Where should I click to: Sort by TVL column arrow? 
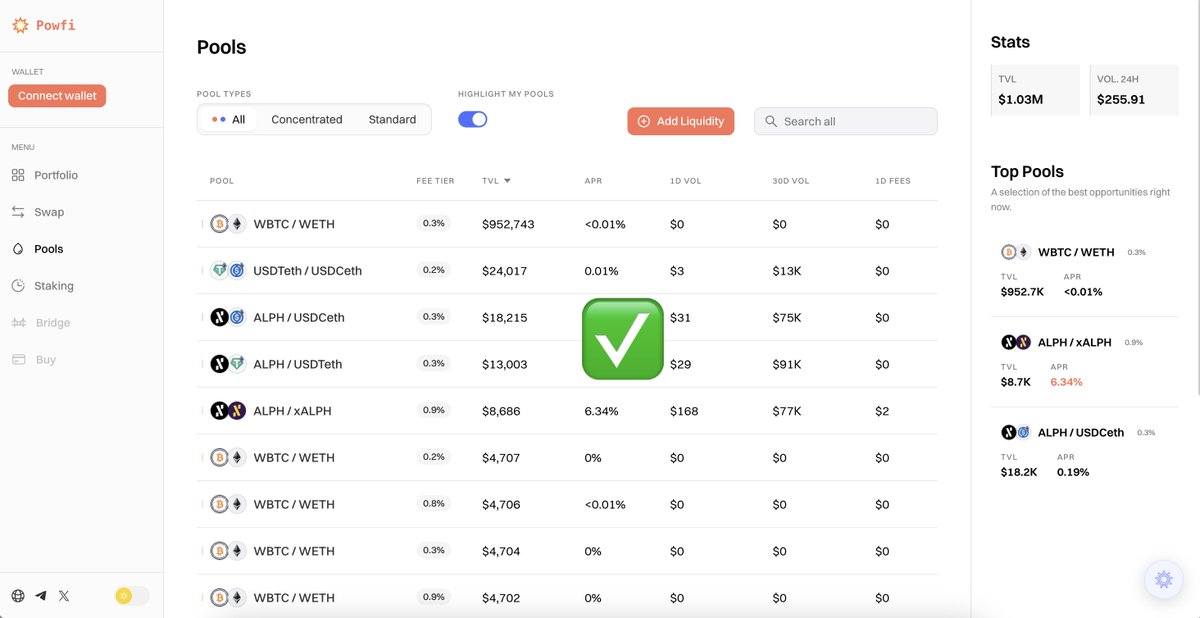[507, 181]
